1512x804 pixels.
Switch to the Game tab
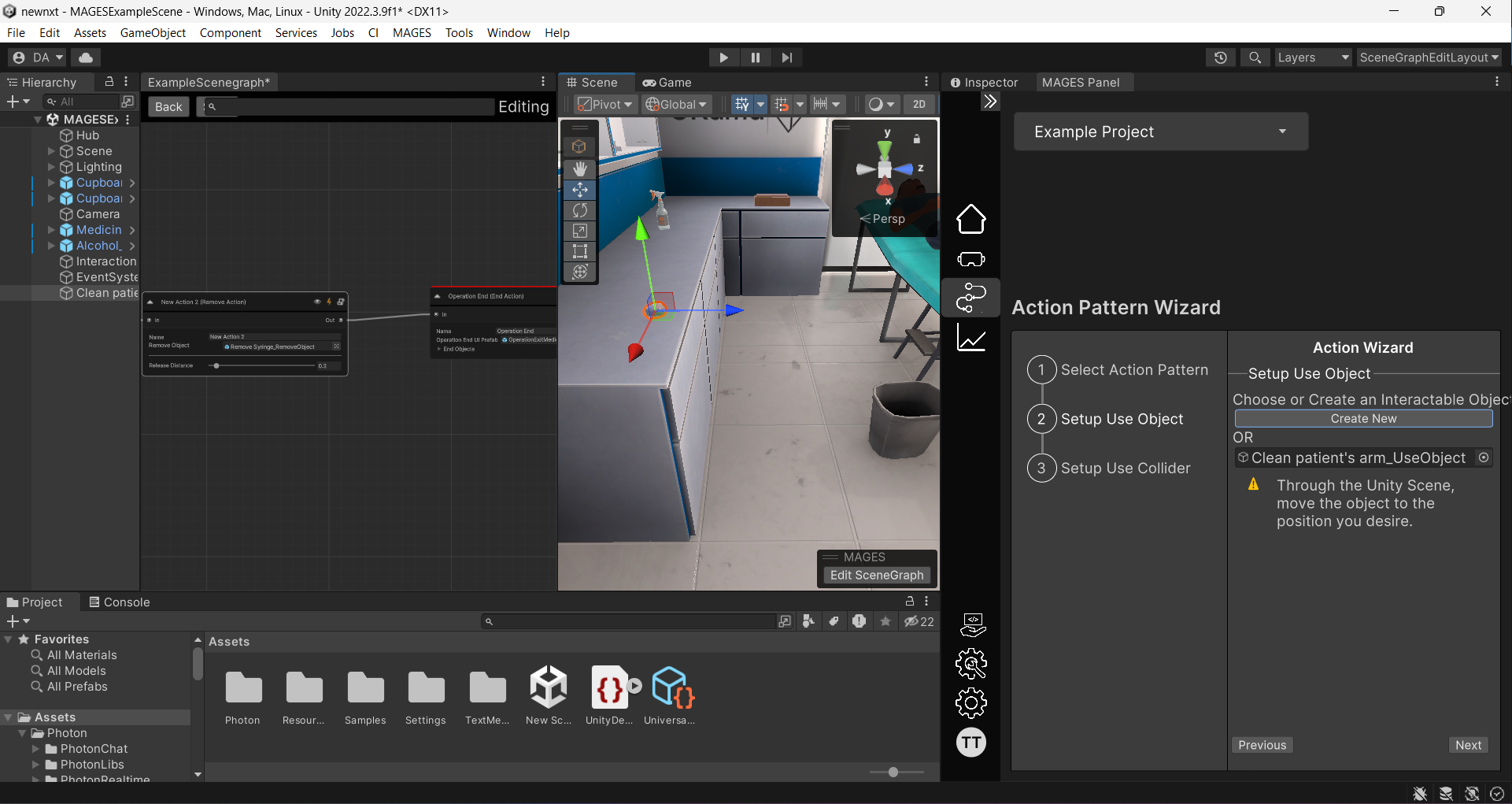click(667, 82)
